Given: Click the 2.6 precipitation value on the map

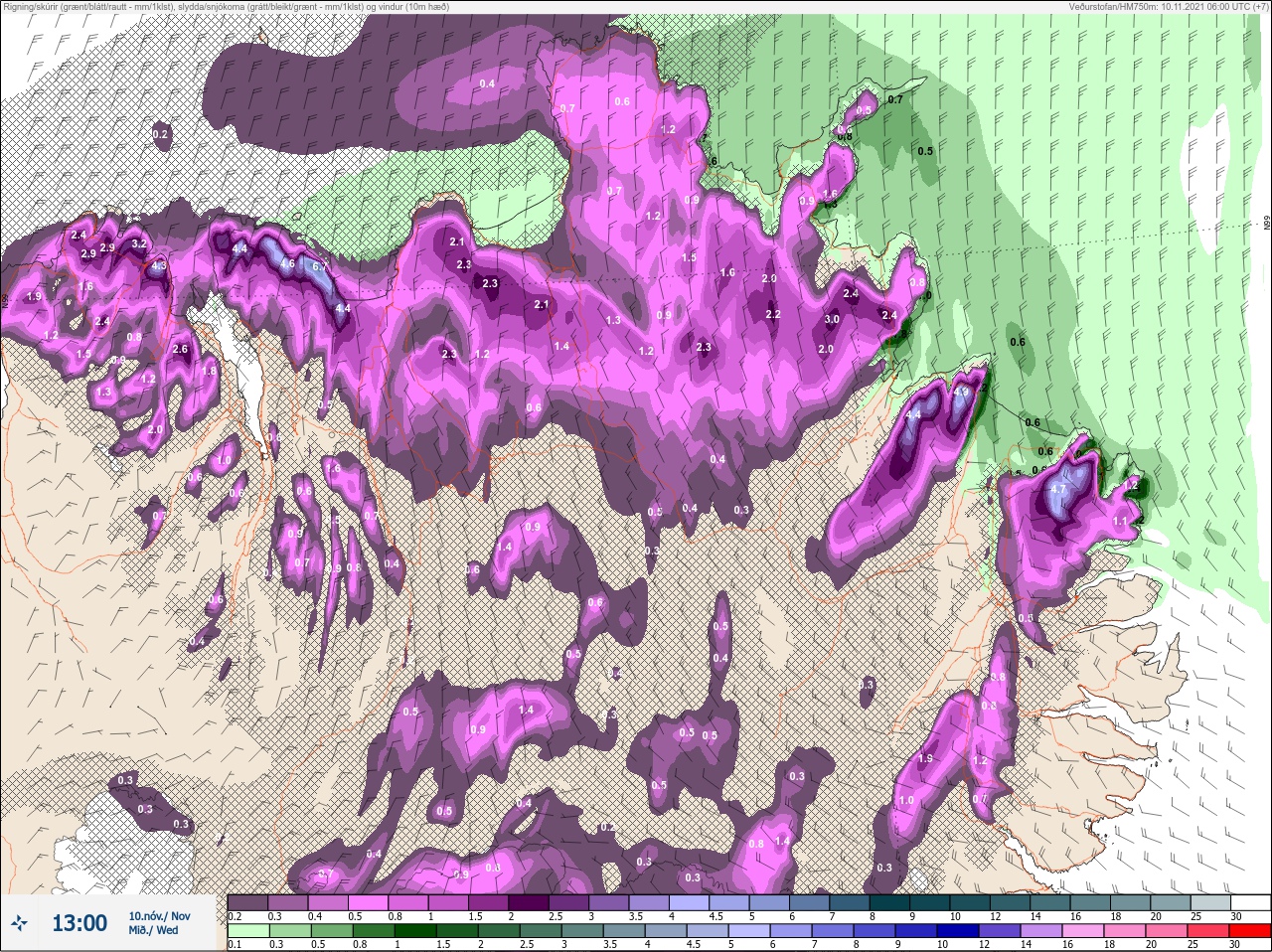Looking at the screenshot, I should point(180,349).
